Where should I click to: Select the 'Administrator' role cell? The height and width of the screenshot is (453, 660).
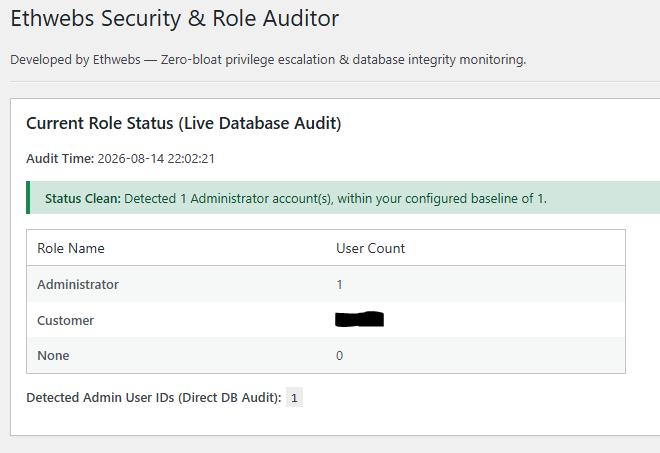[x=78, y=285]
